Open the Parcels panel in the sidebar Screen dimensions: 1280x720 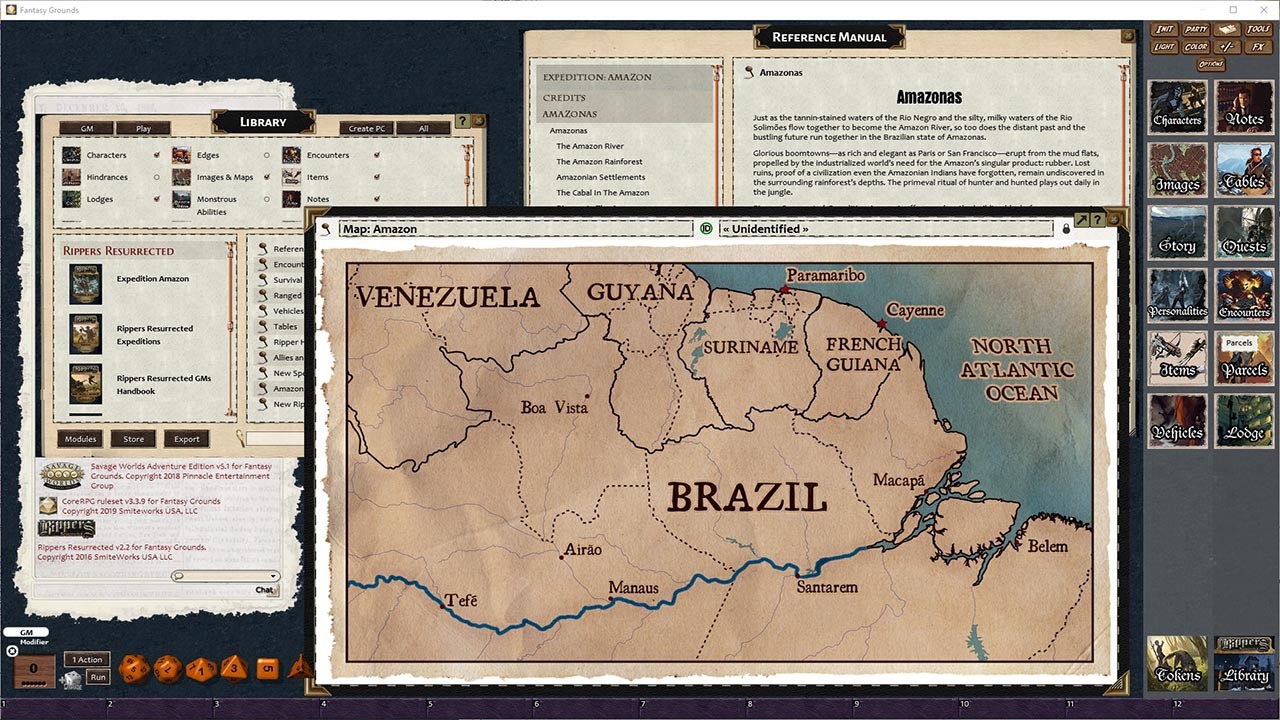[1243, 358]
